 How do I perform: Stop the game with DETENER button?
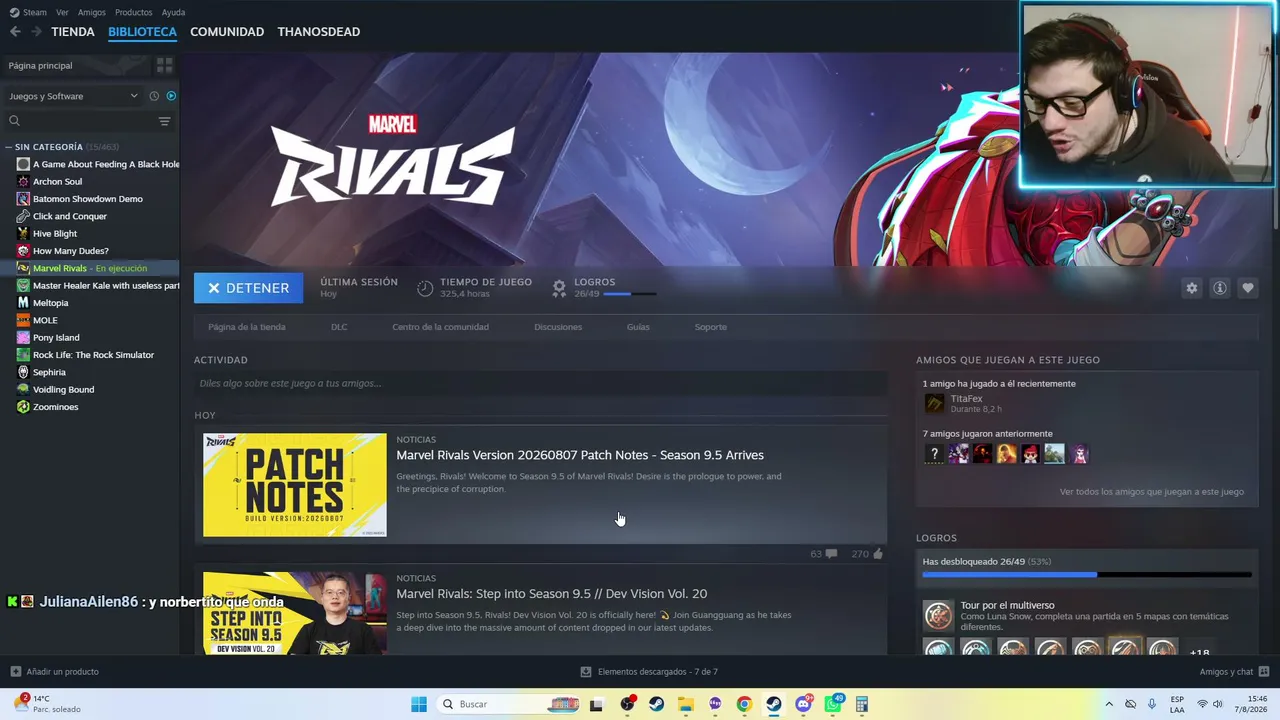(248, 288)
